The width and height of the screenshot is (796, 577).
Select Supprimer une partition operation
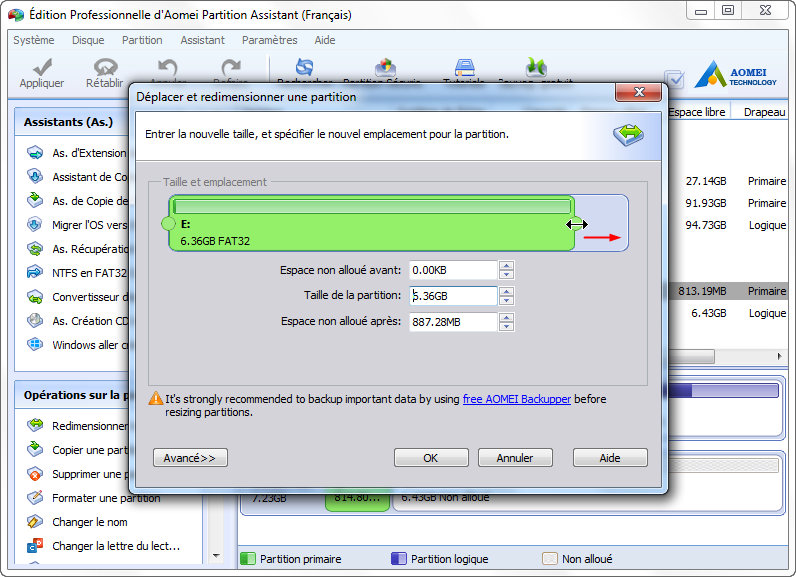click(x=89, y=474)
